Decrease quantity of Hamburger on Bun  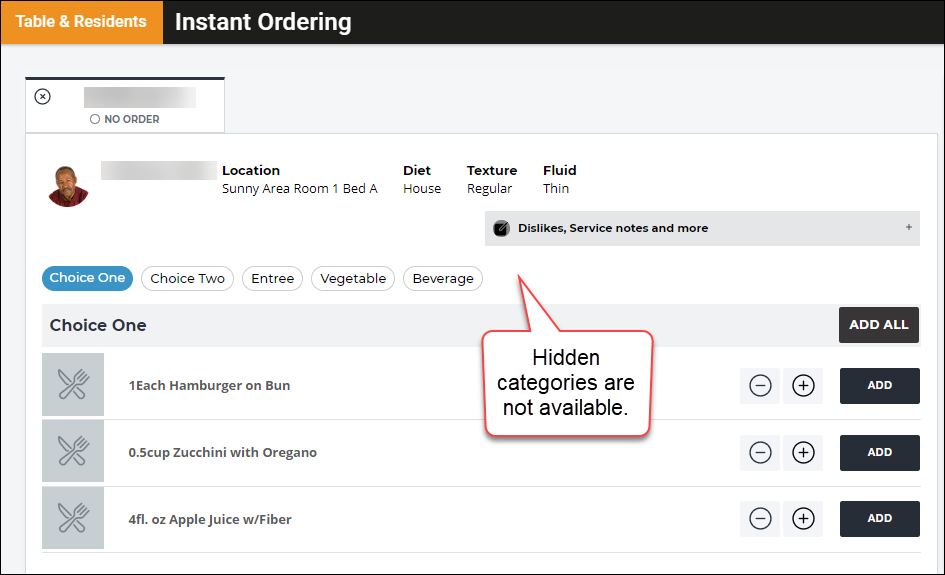coord(760,386)
